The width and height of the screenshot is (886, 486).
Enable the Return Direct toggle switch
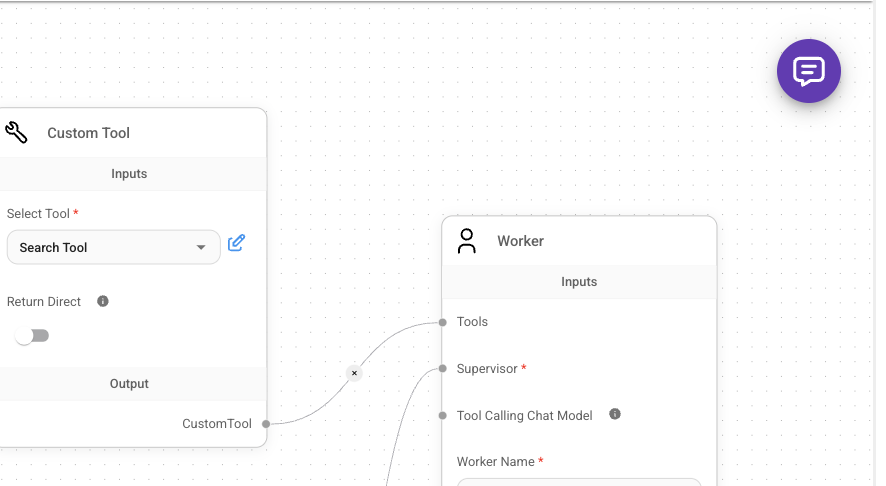click(x=31, y=336)
